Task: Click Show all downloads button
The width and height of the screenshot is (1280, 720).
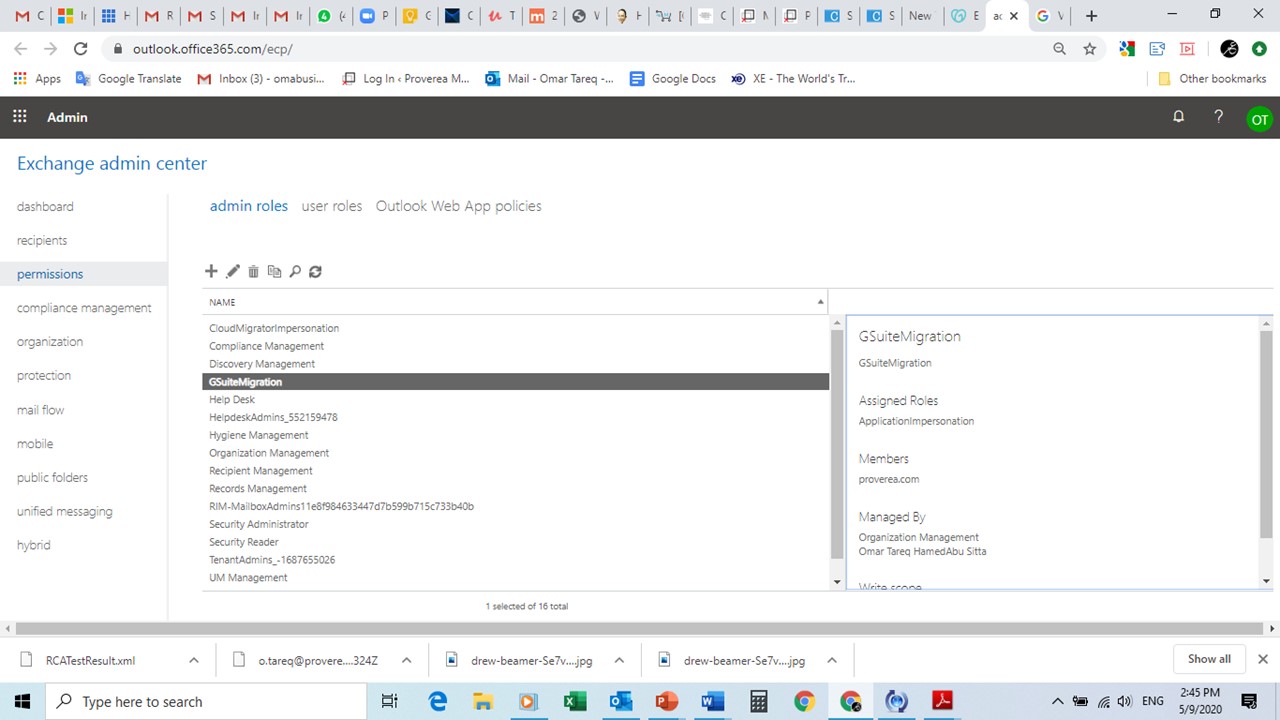Action: [x=1209, y=659]
